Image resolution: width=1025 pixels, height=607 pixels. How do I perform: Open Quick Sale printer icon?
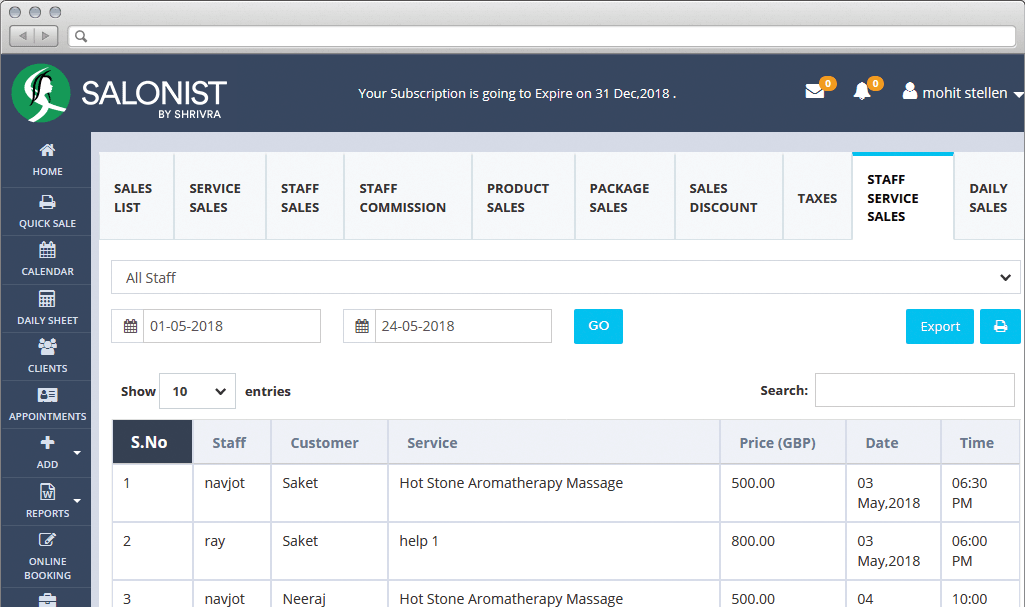(x=47, y=202)
